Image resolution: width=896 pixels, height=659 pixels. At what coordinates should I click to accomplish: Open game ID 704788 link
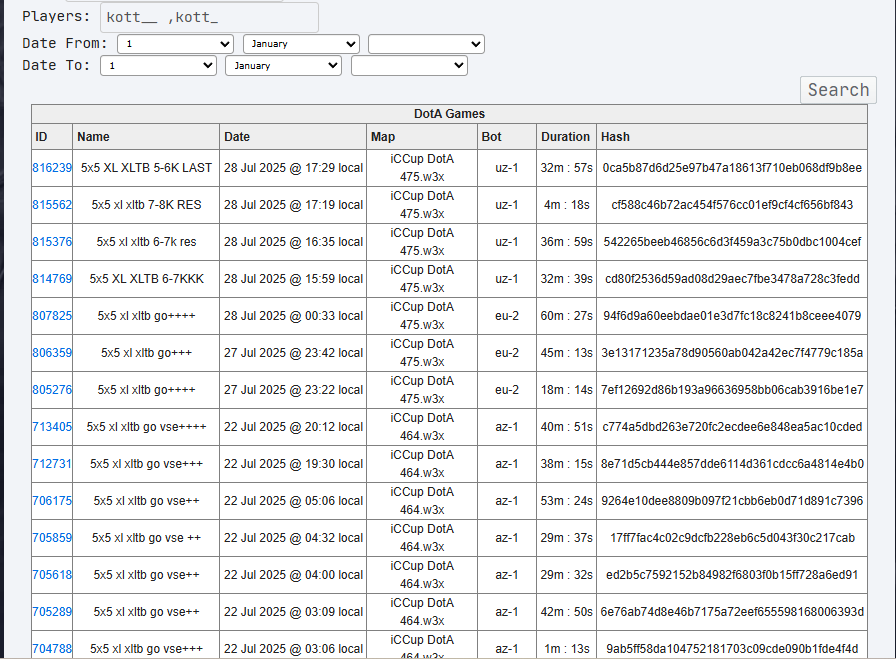[x=52, y=649]
